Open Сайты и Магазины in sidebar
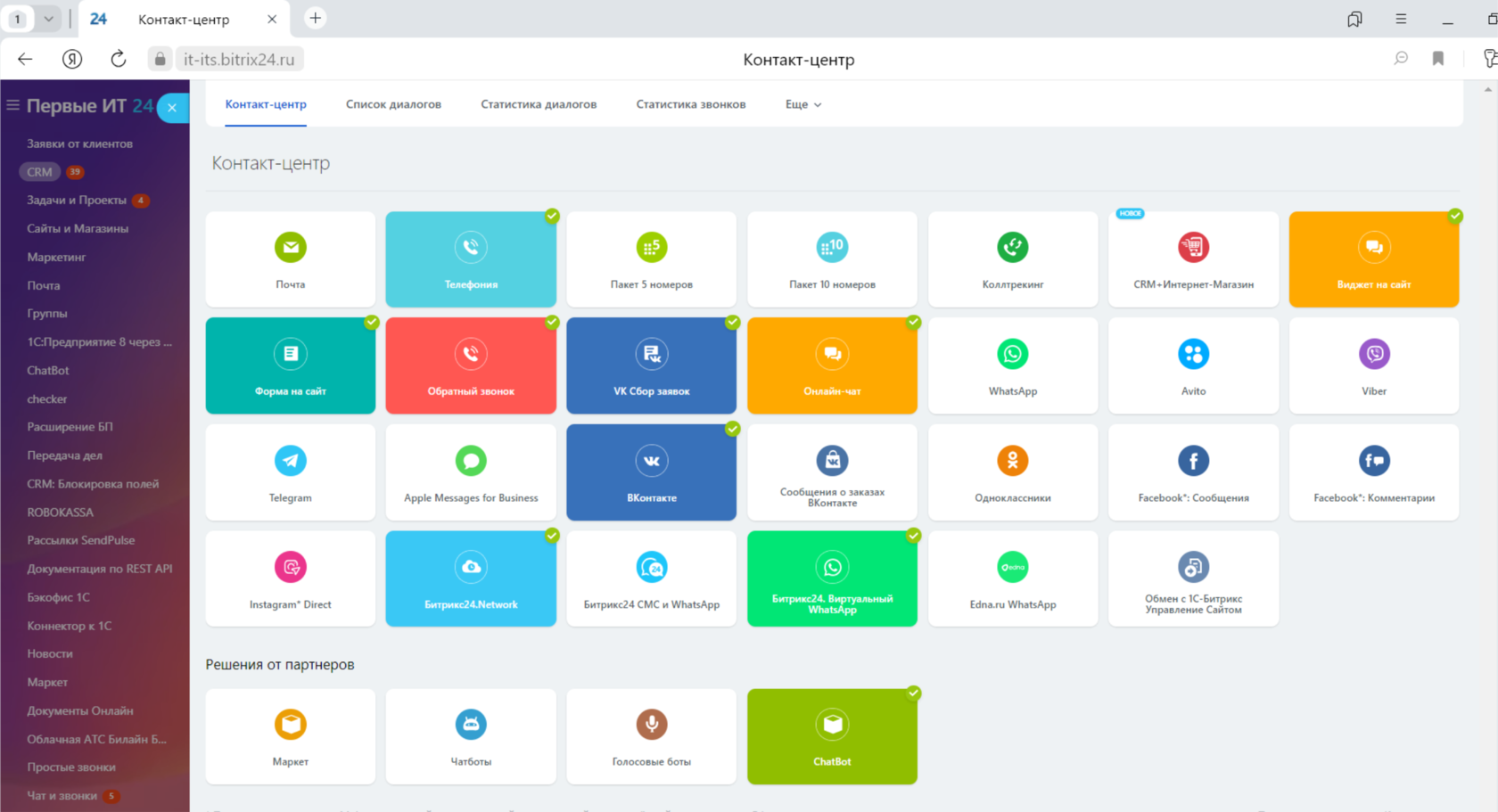The image size is (1498, 812). [78, 229]
